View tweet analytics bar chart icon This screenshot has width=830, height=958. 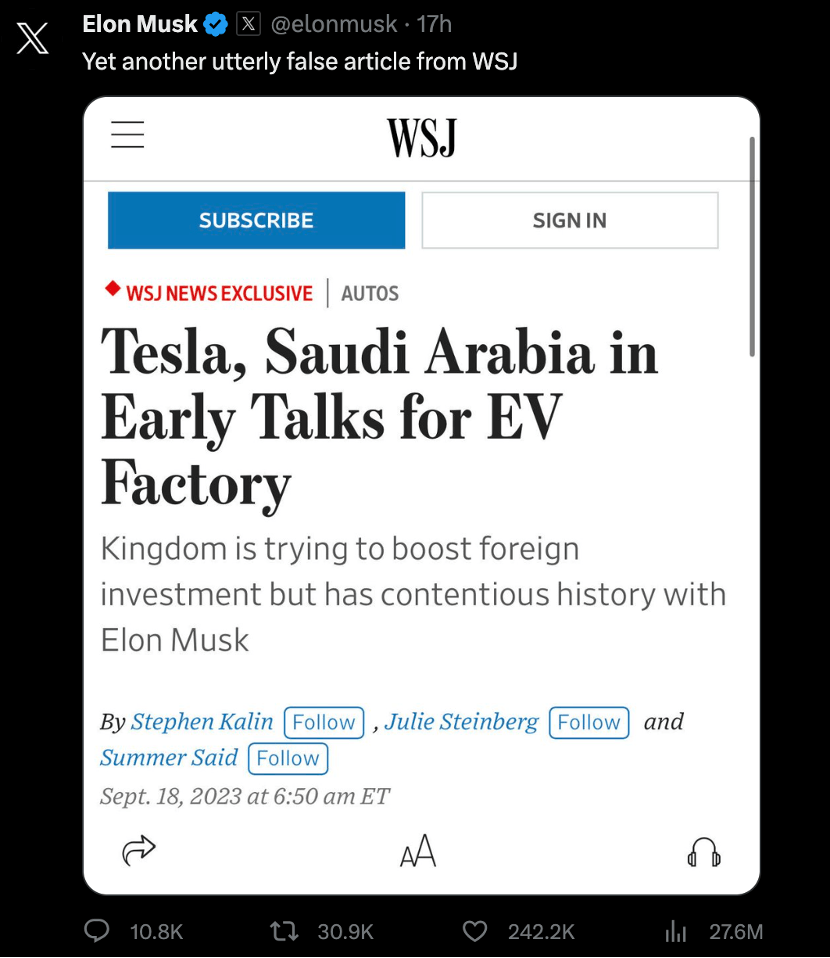675,931
